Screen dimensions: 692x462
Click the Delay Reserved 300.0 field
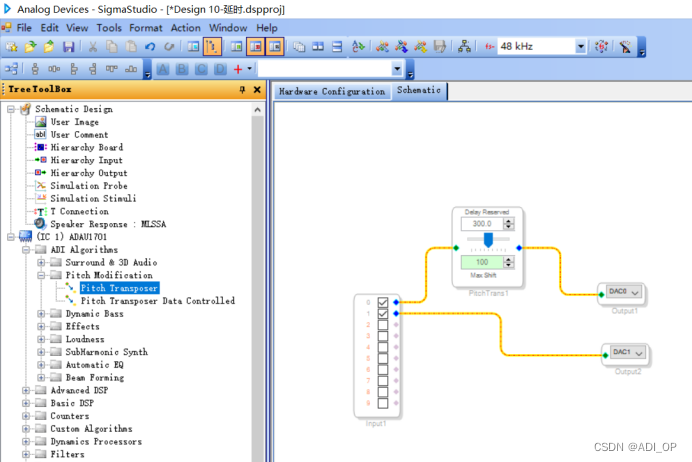(x=482, y=224)
